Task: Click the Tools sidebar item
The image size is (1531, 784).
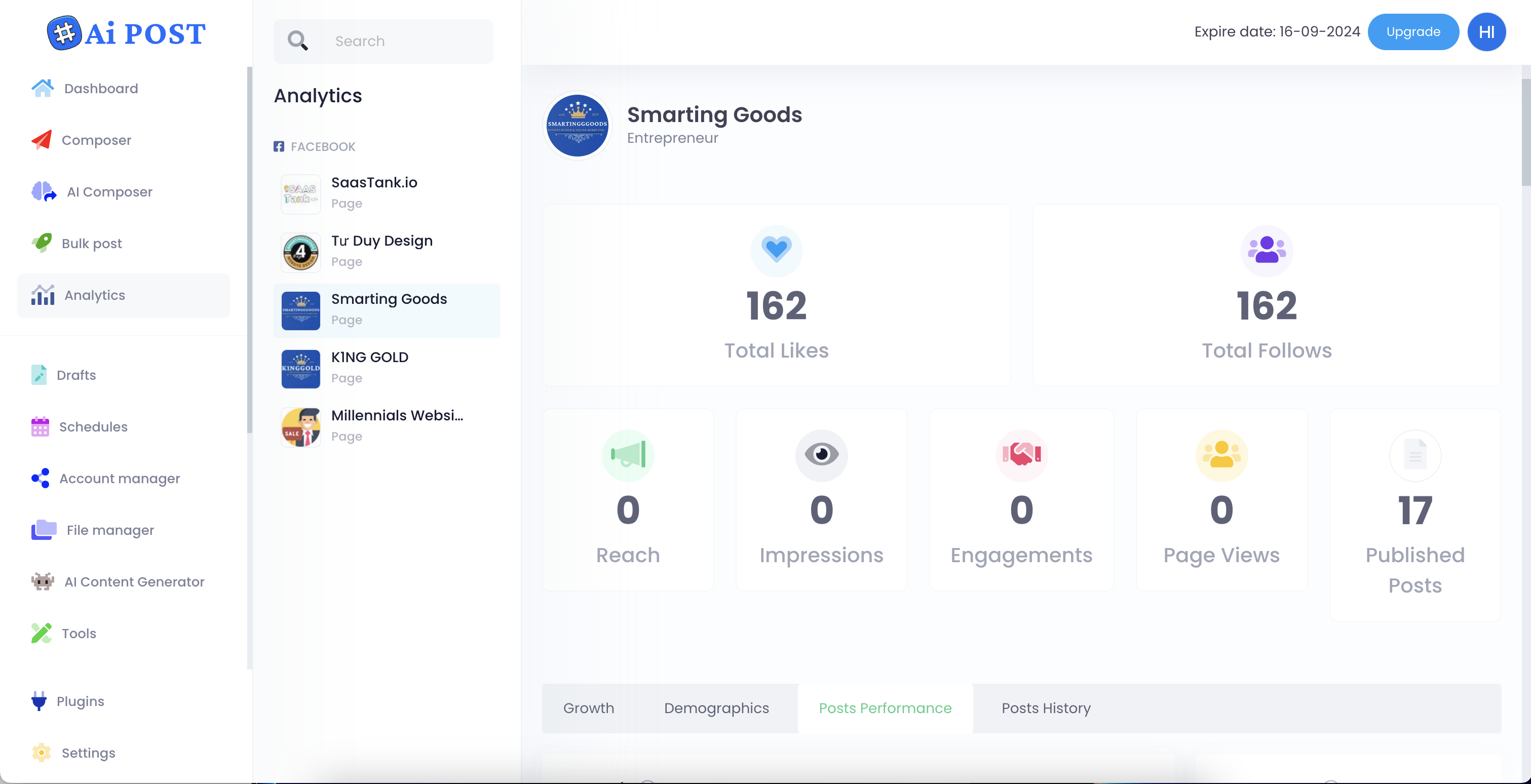Action: 79,633
